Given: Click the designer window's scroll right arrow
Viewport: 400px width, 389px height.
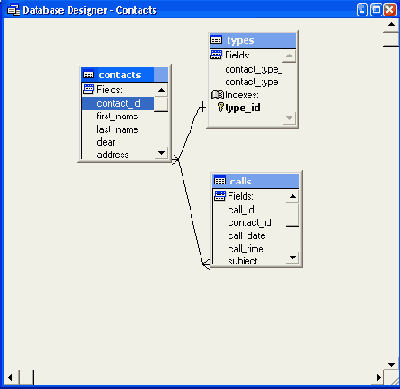Looking at the screenshot, I should (379, 377).
